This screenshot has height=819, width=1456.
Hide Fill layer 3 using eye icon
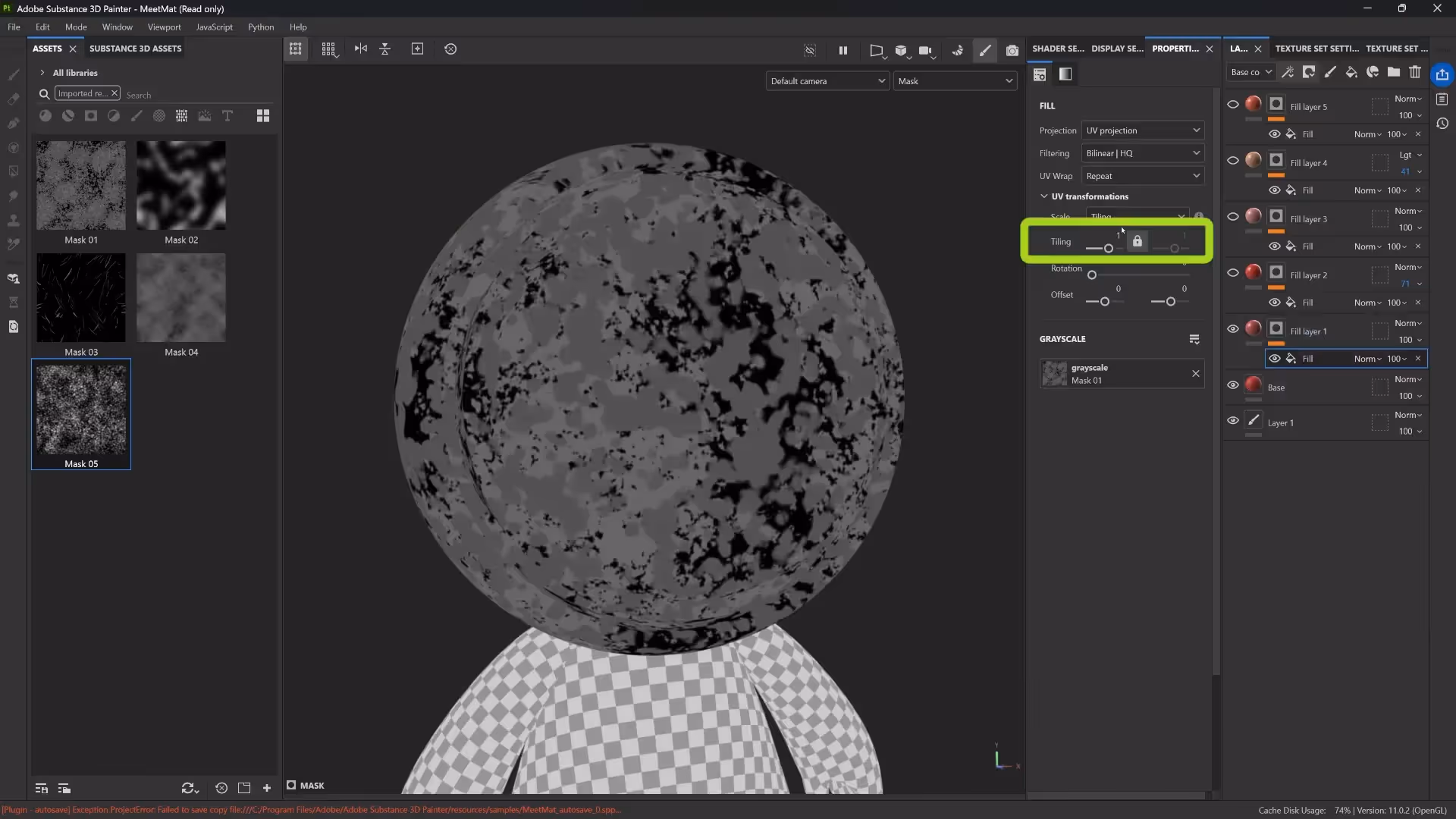tap(1233, 217)
